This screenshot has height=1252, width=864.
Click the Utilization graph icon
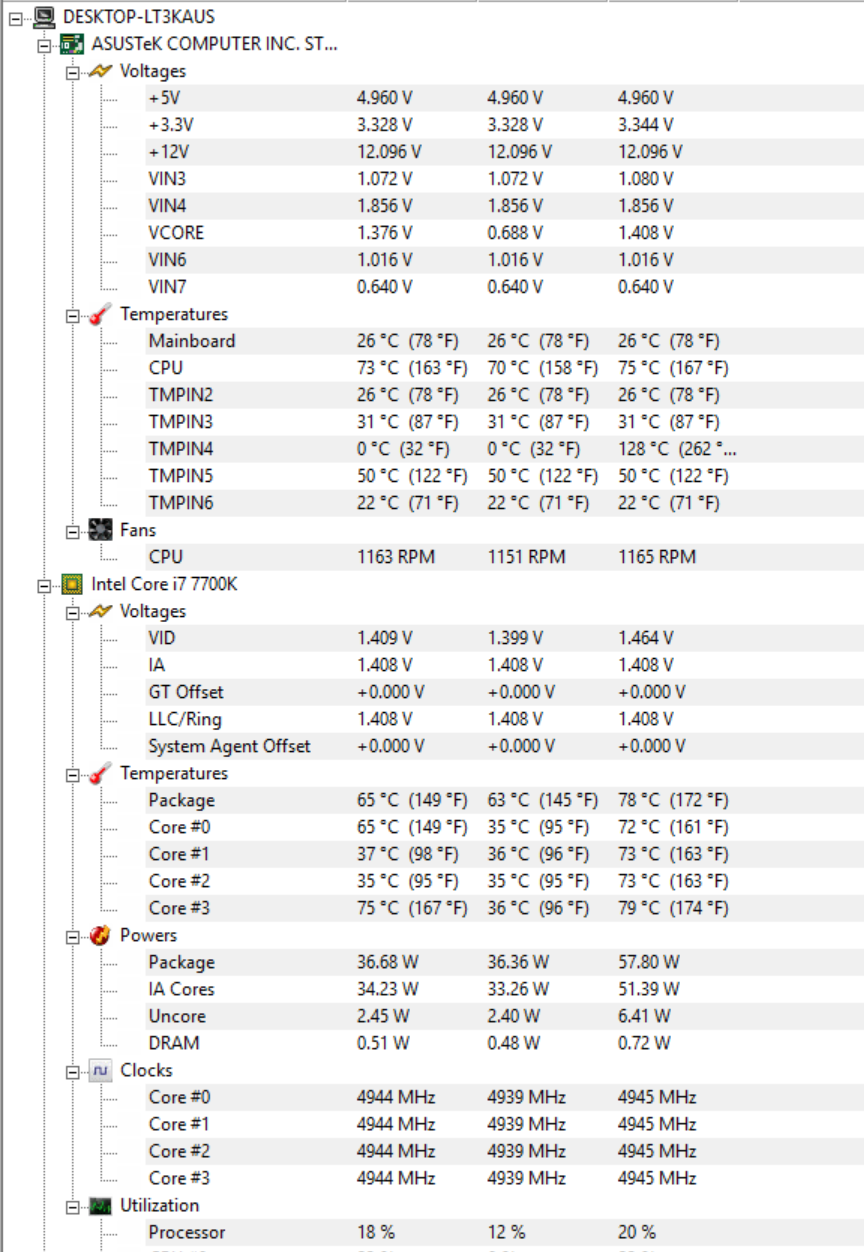coord(100,1205)
